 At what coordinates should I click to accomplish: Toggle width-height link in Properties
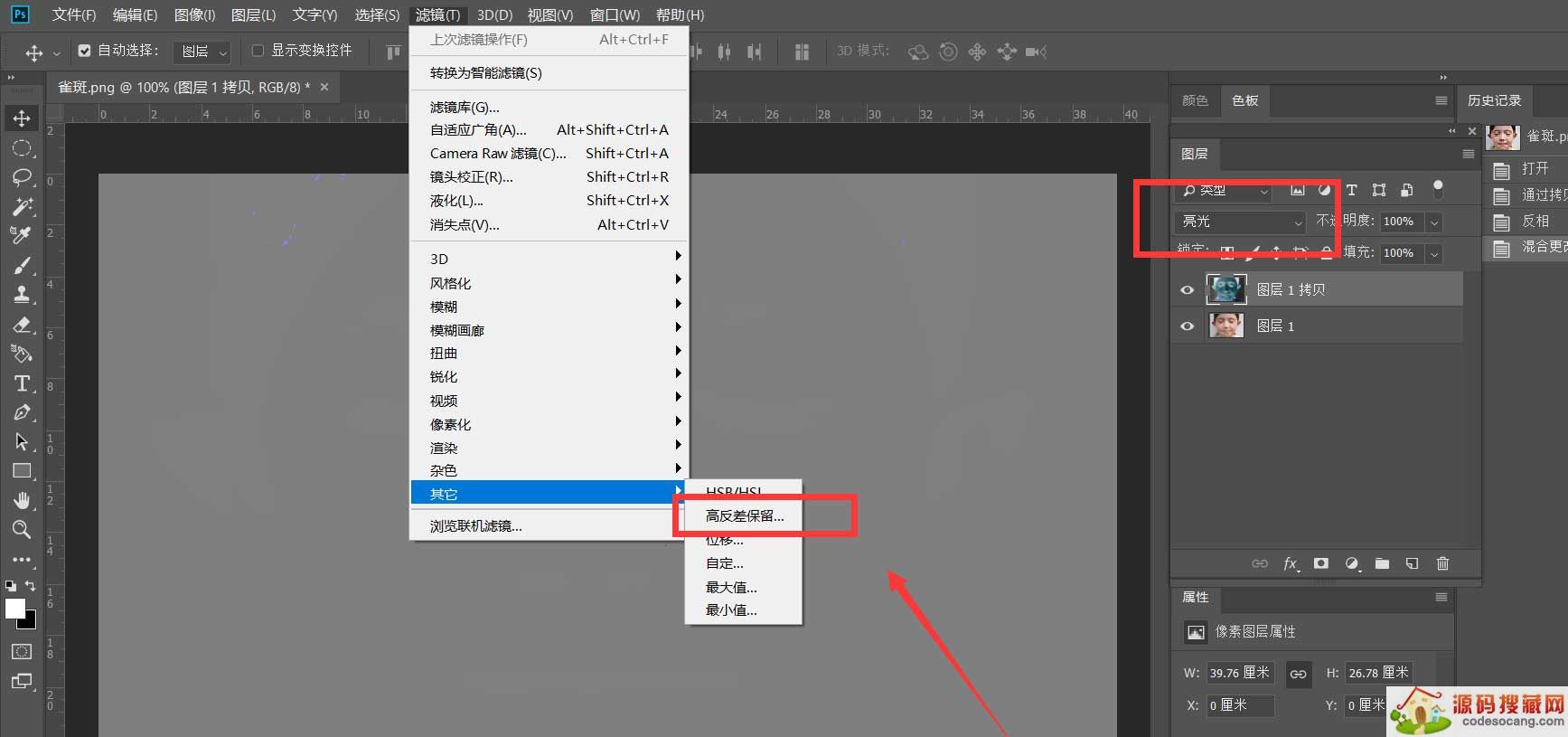(x=1298, y=674)
